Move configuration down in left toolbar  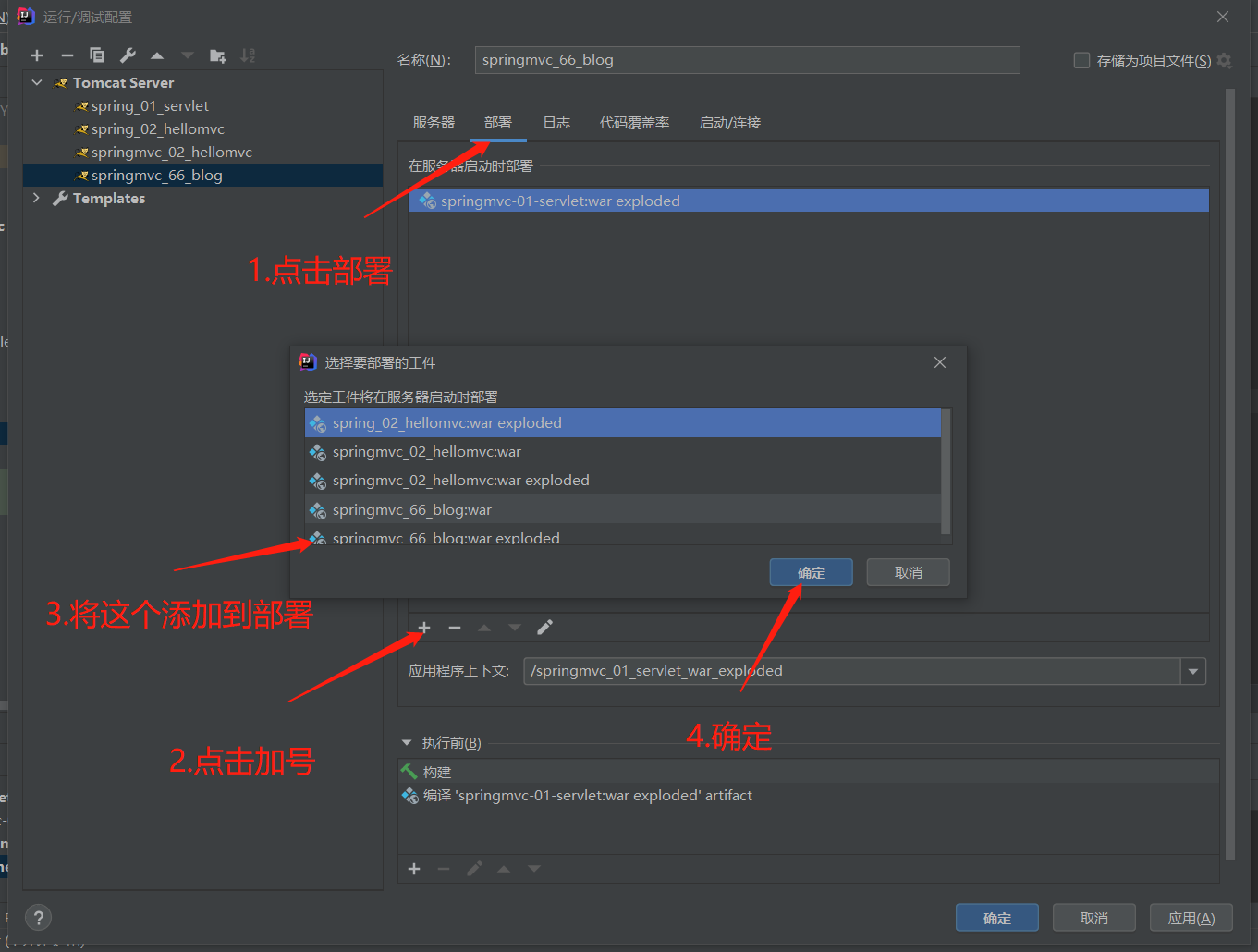click(x=188, y=55)
